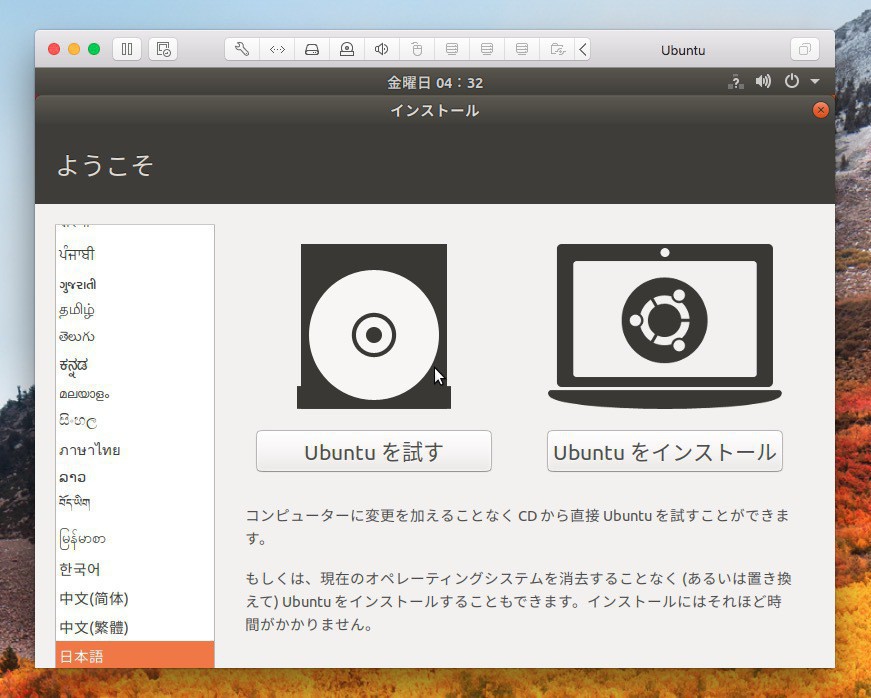The height and width of the screenshot is (698, 871).
Task: Select ภาษาไทย in the language list
Action: point(89,450)
